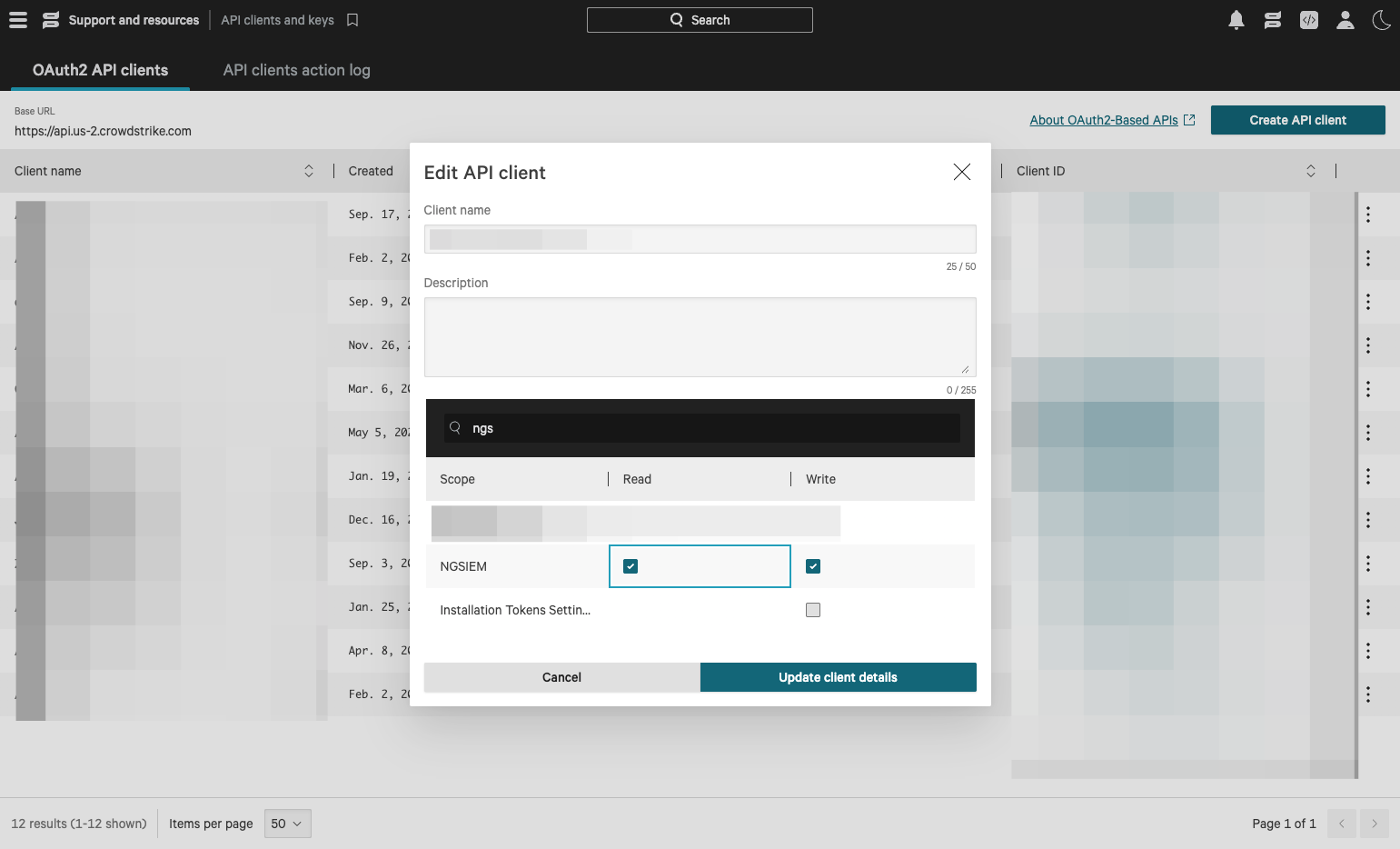
Task: Open the user account profile icon
Action: [1345, 20]
